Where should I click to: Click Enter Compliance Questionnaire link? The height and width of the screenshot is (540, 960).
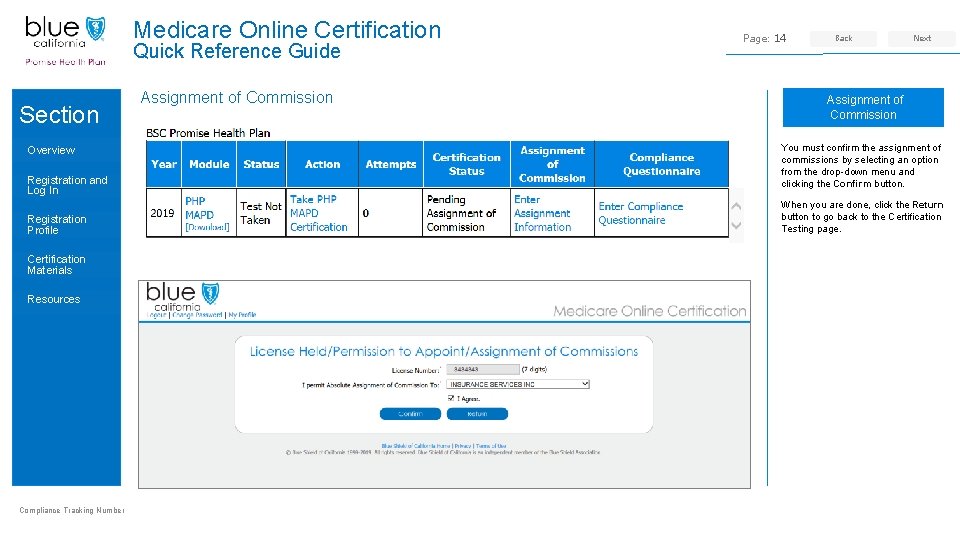coord(640,213)
